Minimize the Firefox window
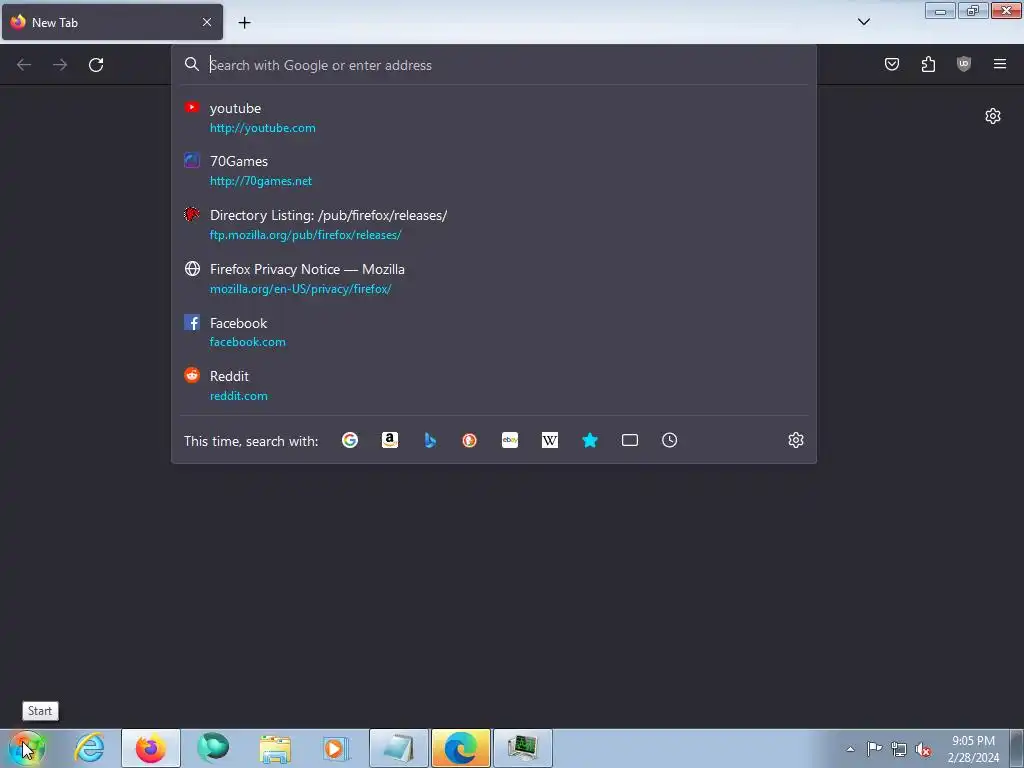Image resolution: width=1024 pixels, height=768 pixels. tap(940, 10)
